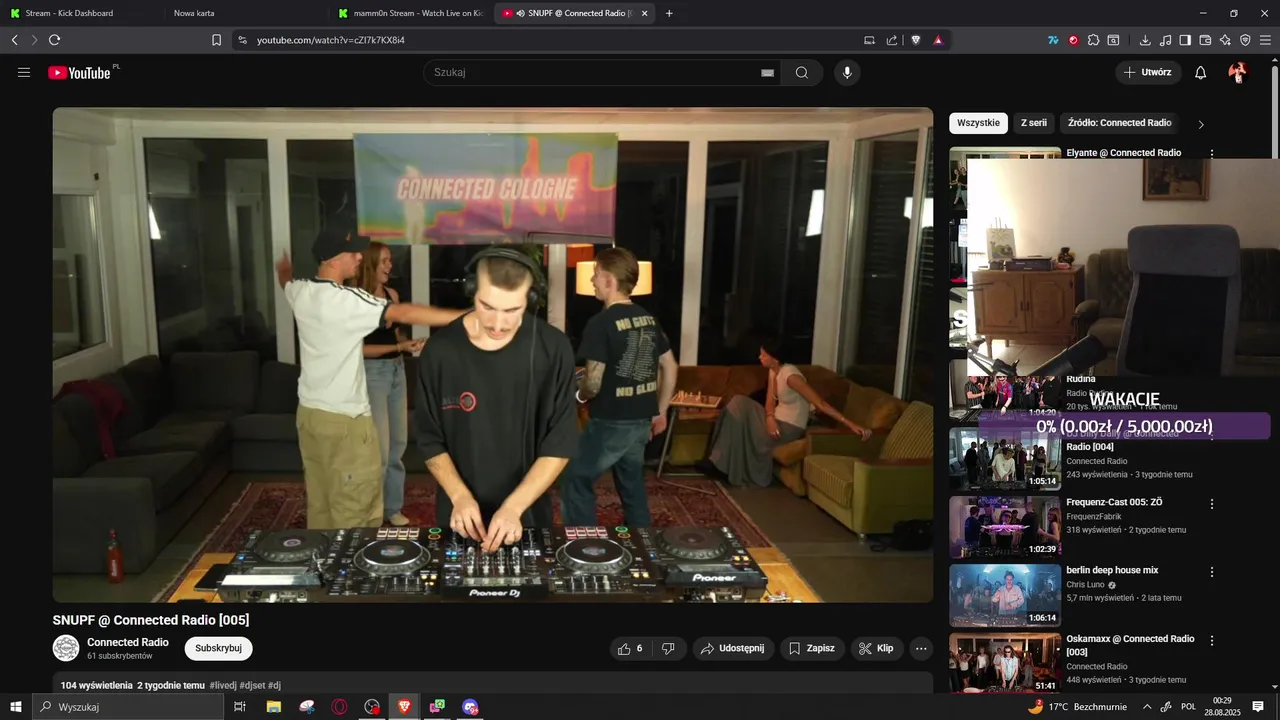This screenshot has height=720, width=1280.
Task: Click the video player area
Action: 493,355
